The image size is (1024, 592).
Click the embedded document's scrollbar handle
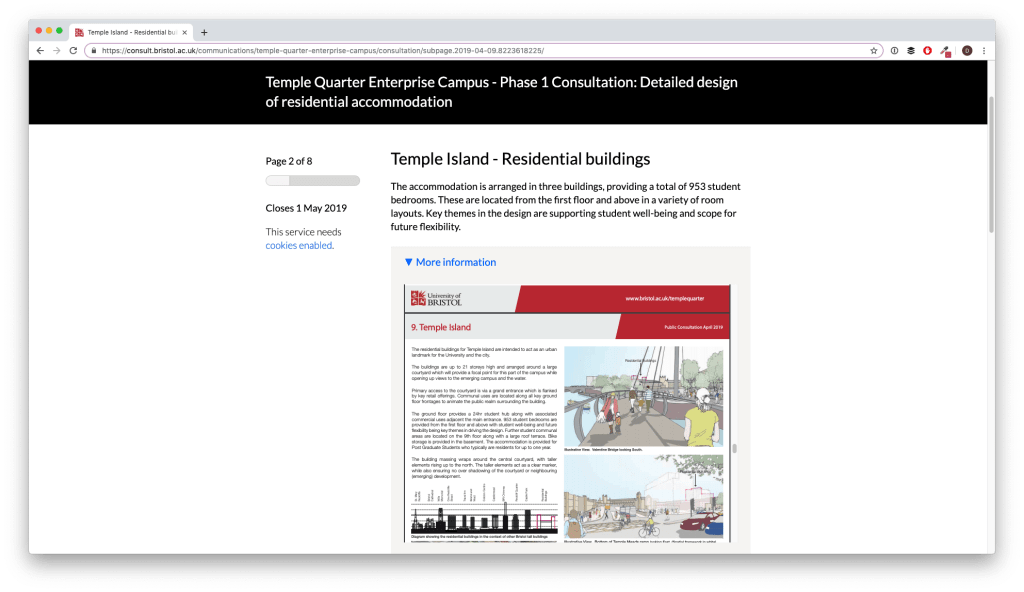[735, 448]
